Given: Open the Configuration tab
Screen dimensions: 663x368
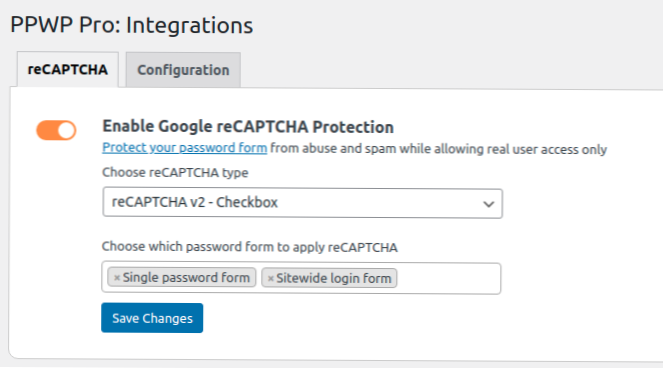Looking at the screenshot, I should pyautogui.click(x=183, y=70).
